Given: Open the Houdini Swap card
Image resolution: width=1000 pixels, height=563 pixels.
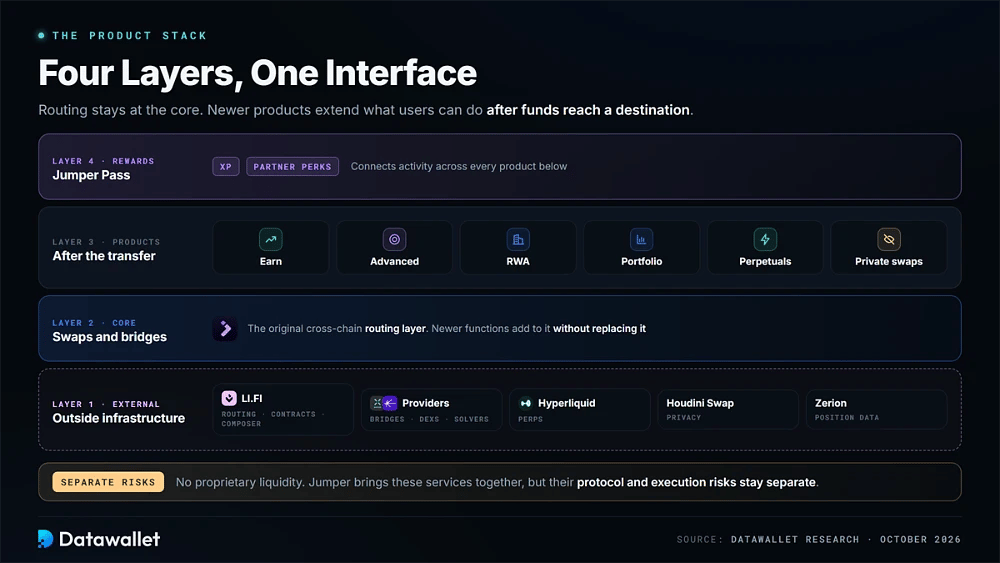Looking at the screenshot, I should (x=728, y=409).
